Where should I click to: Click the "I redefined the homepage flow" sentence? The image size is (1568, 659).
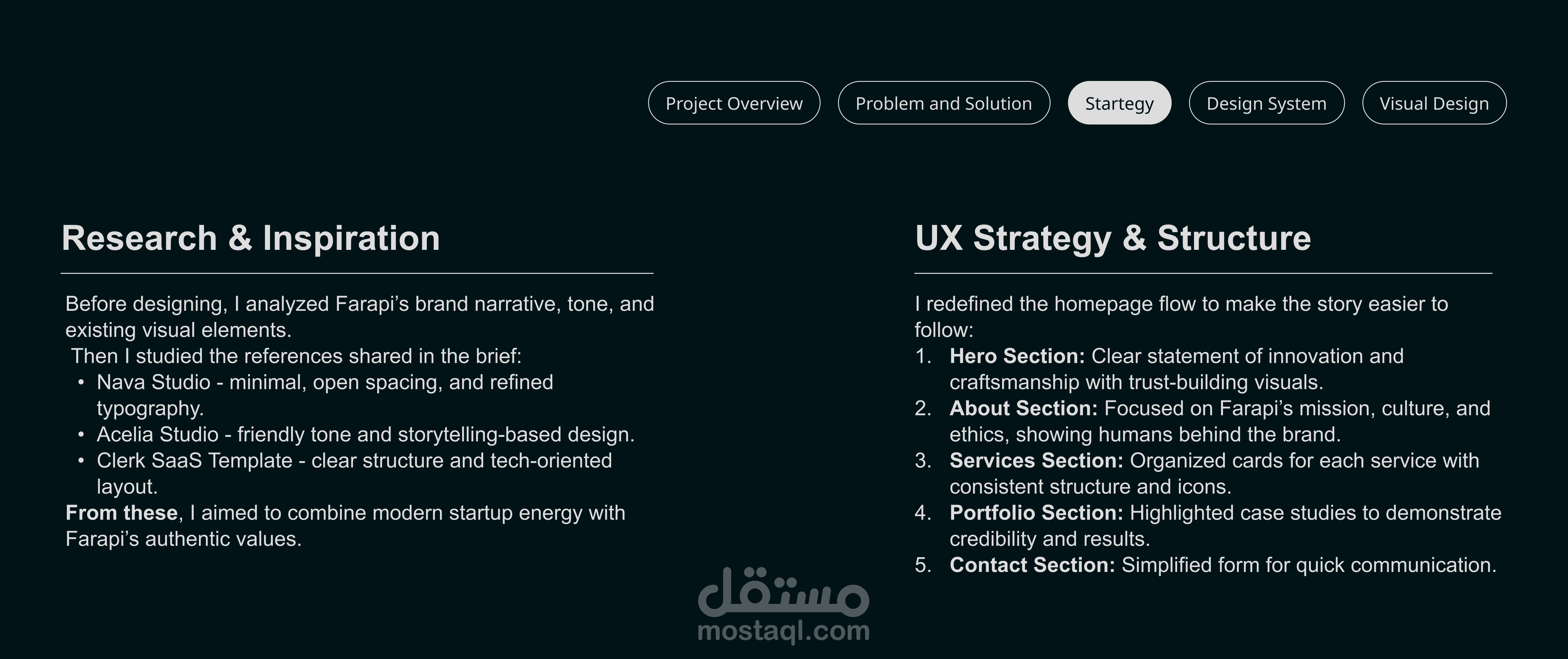click(1181, 304)
